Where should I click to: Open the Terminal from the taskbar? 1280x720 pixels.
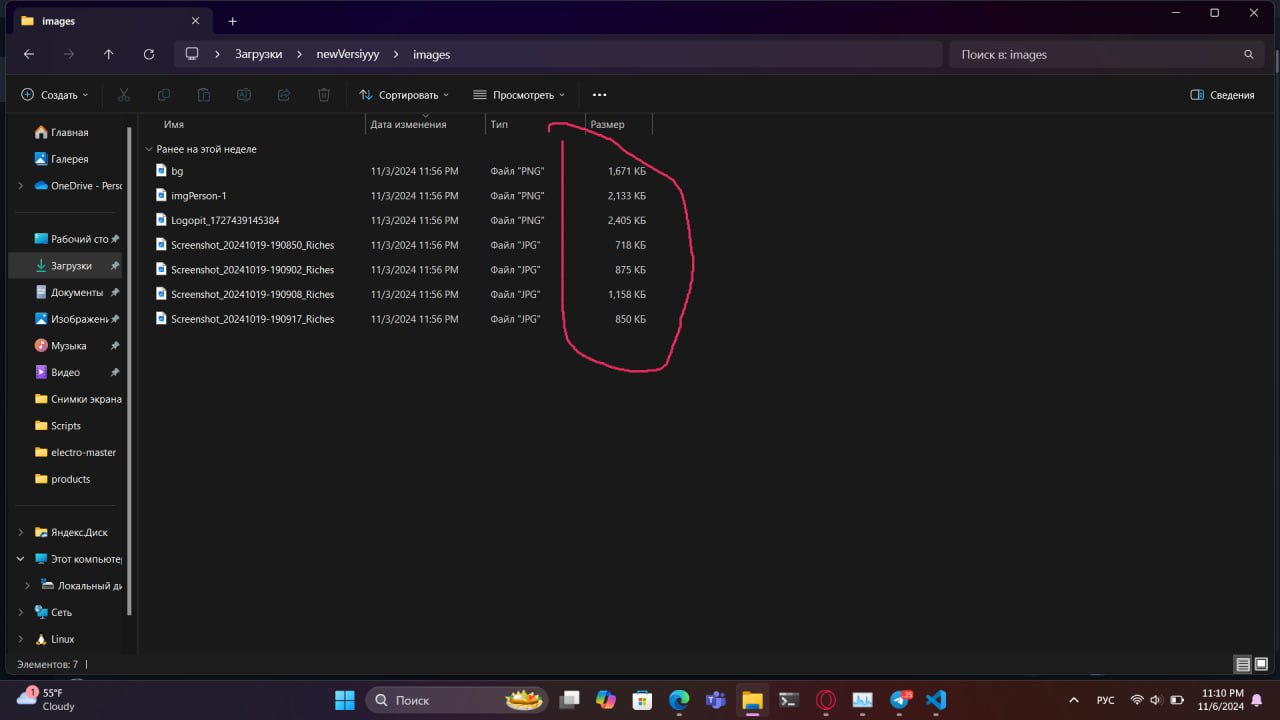pyautogui.click(x=789, y=700)
